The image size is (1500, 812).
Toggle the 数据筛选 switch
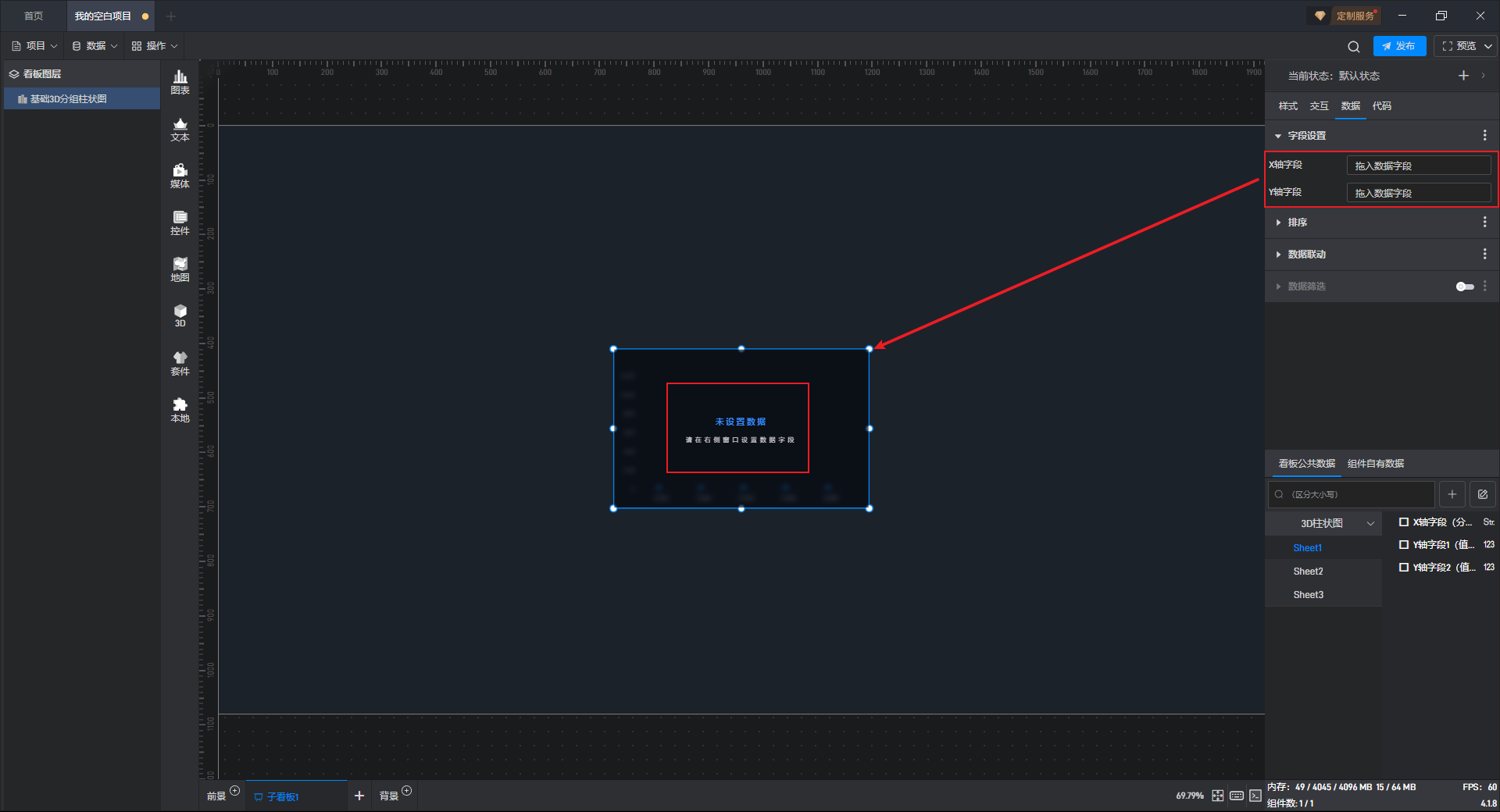pyautogui.click(x=1465, y=287)
